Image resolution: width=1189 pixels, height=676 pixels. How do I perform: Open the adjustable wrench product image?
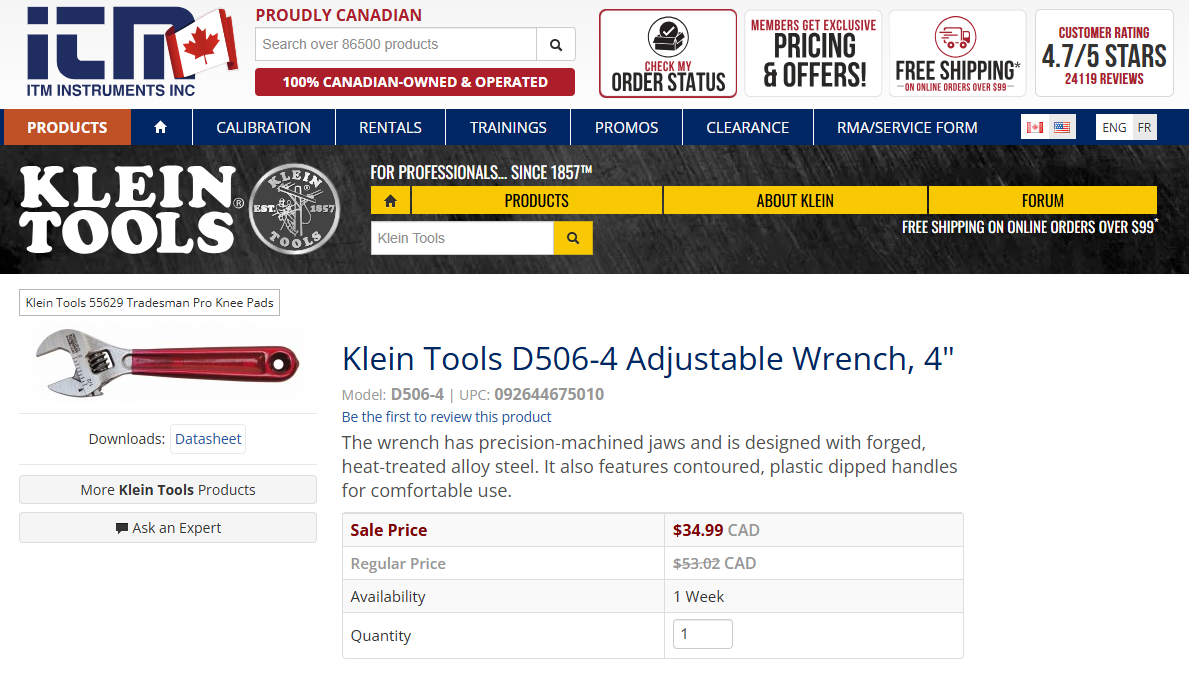(167, 365)
